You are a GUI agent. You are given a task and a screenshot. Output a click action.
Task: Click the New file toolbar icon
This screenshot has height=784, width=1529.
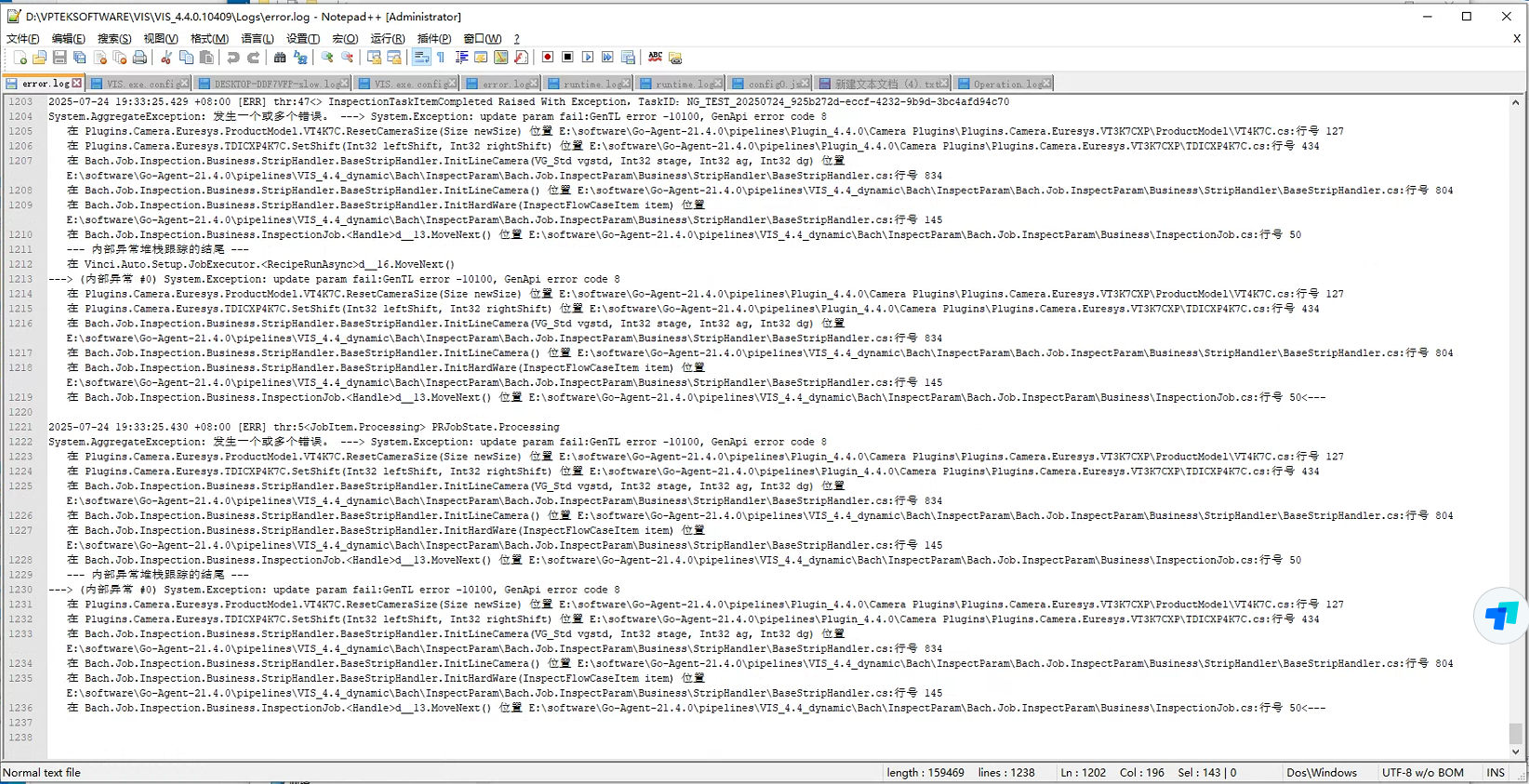(x=20, y=58)
